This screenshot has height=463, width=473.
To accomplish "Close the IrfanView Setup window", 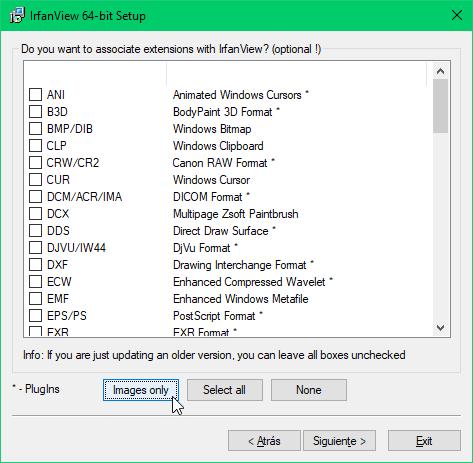I will point(456,15).
